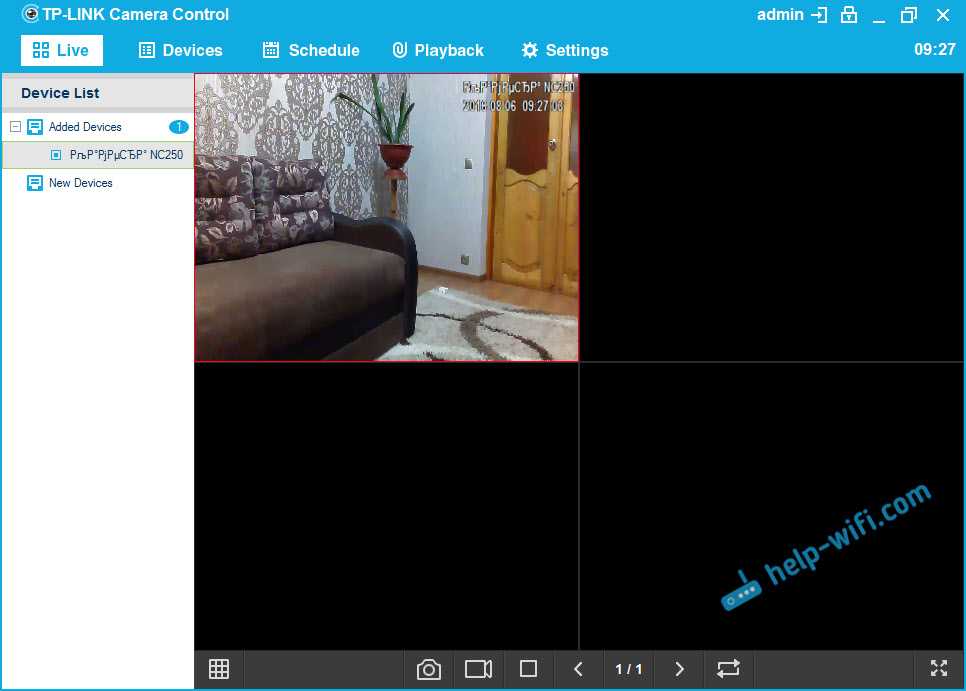Select the empty top-right video pane

[772, 217]
